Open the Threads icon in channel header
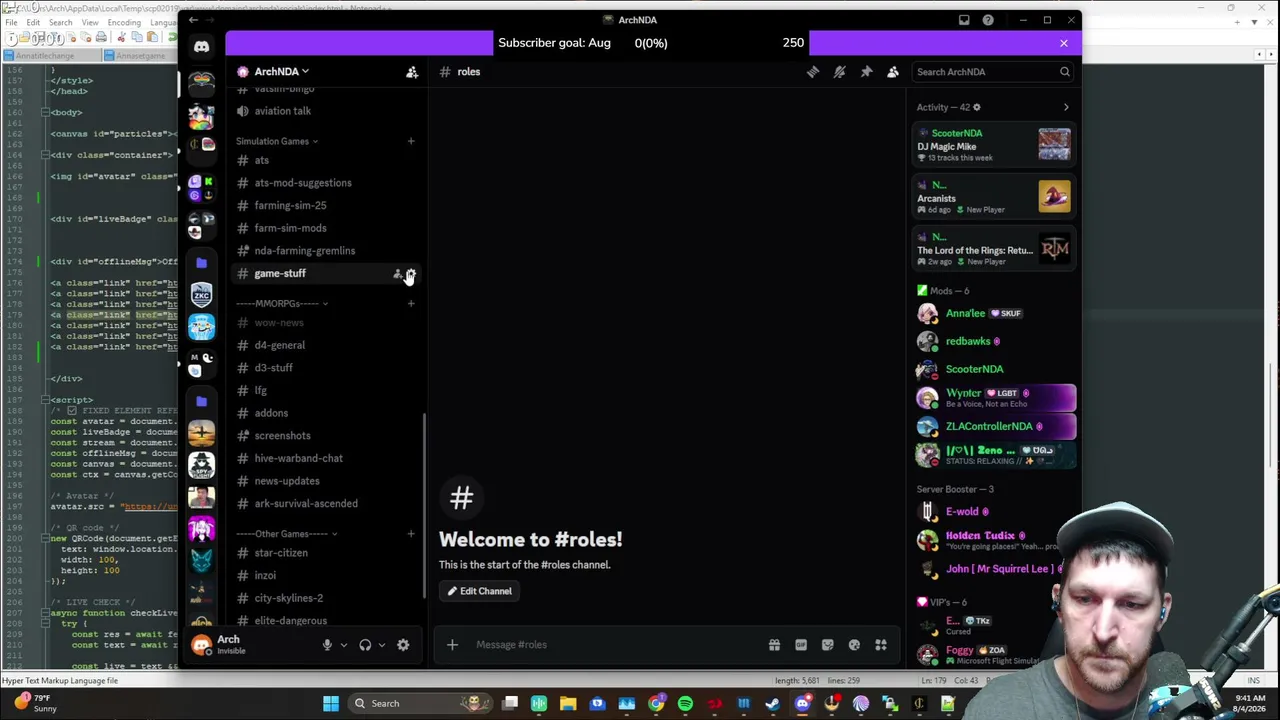 pyautogui.click(x=813, y=72)
